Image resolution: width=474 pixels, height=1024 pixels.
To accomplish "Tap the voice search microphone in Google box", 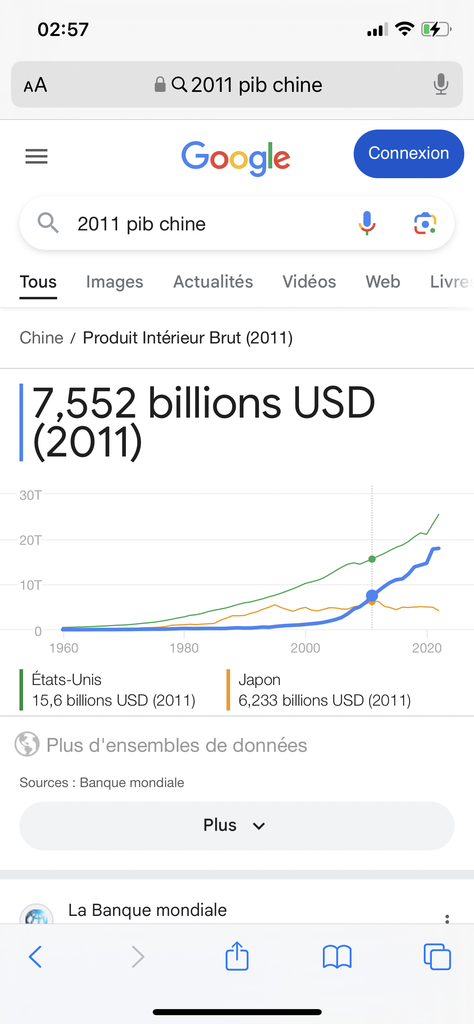I will 367,223.
